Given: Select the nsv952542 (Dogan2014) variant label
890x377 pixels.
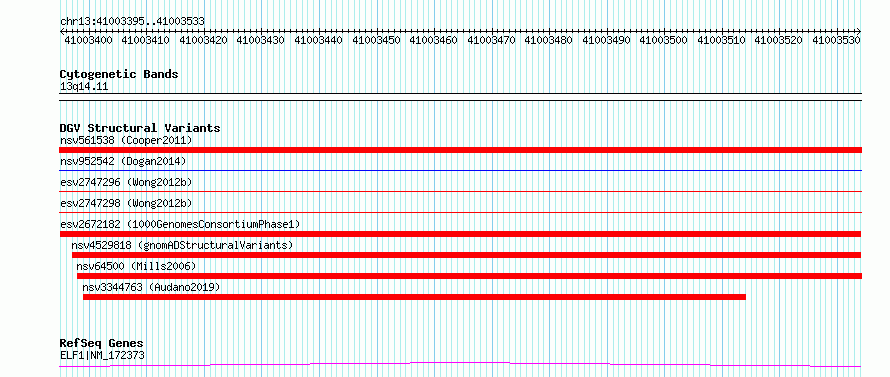Looking at the screenshot, I should 123,161.
